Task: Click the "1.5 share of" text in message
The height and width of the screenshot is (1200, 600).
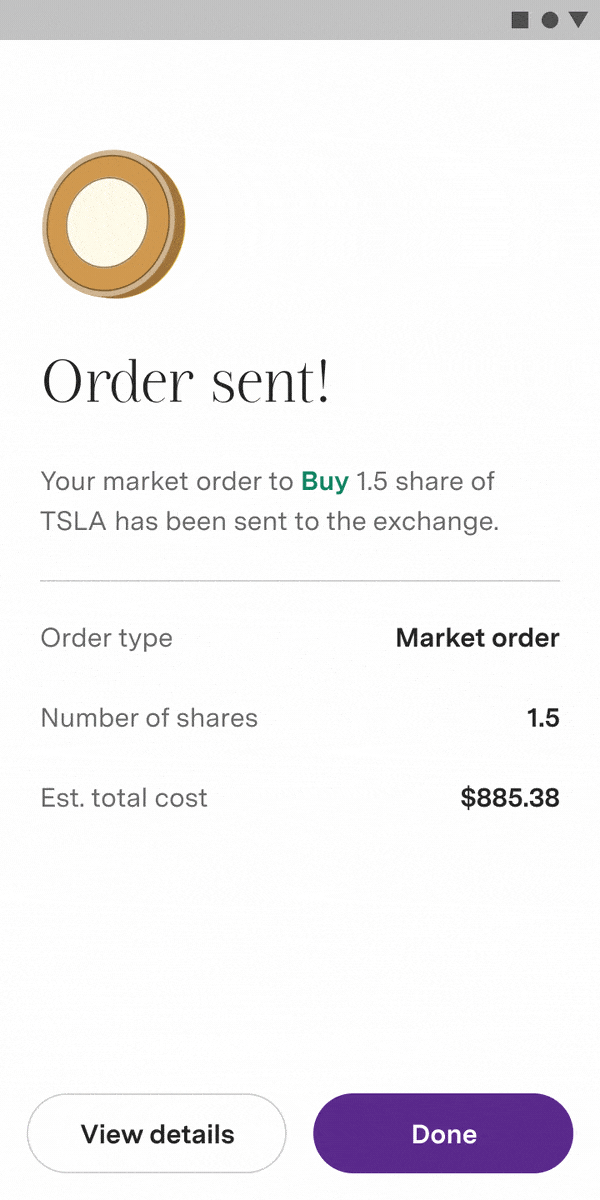Action: pyautogui.click(x=425, y=482)
